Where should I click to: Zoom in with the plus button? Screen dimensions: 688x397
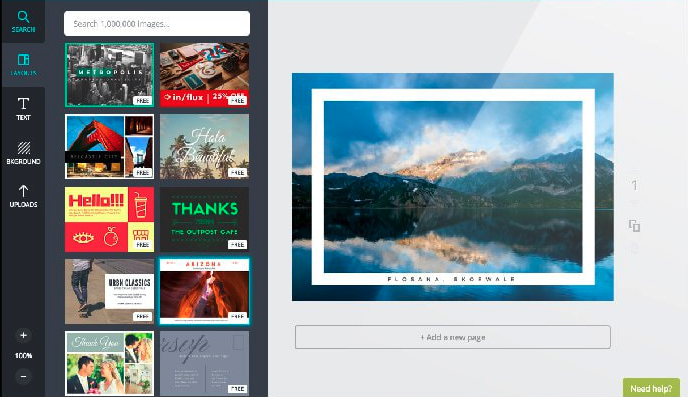click(23, 335)
